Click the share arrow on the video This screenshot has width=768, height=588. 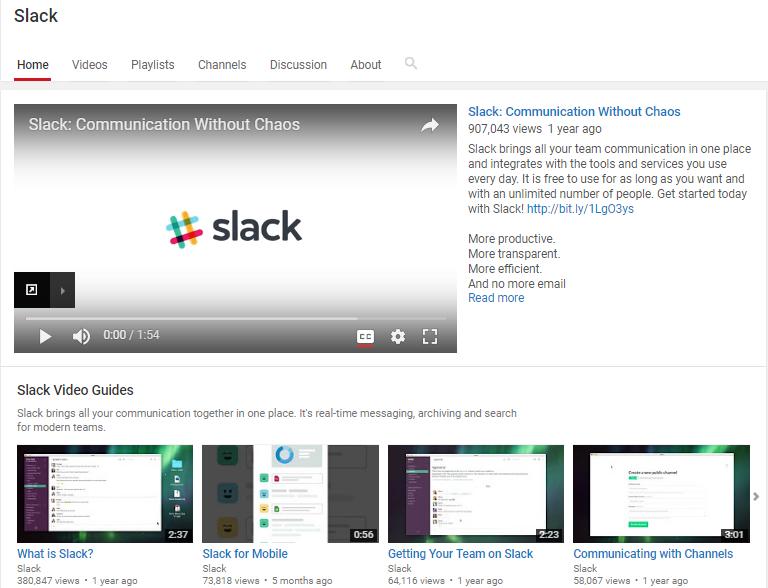430,125
